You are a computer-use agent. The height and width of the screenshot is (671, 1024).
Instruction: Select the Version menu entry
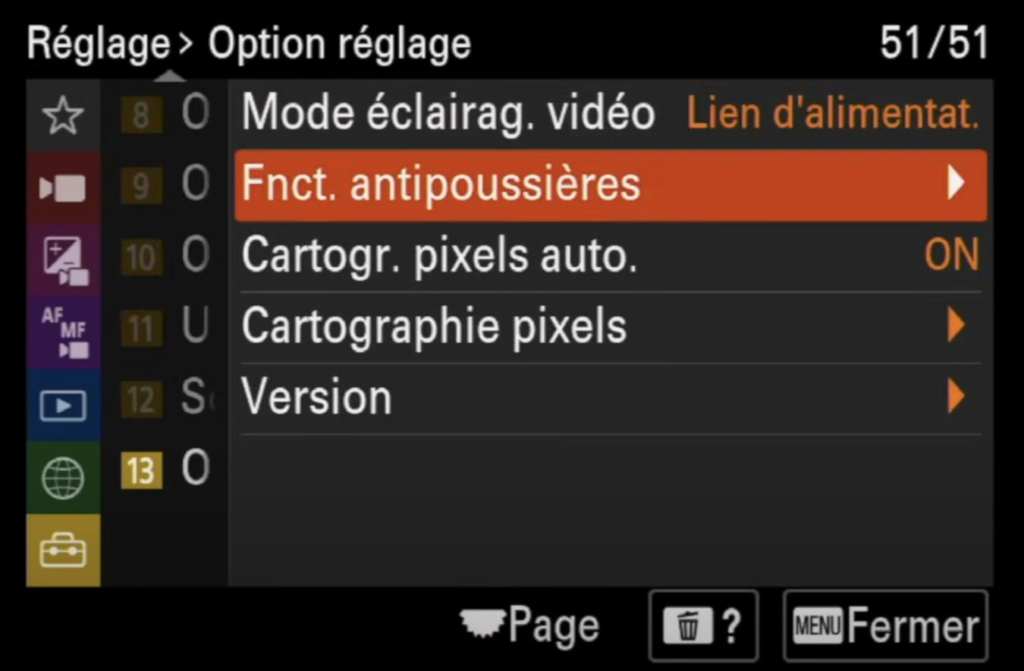317,397
